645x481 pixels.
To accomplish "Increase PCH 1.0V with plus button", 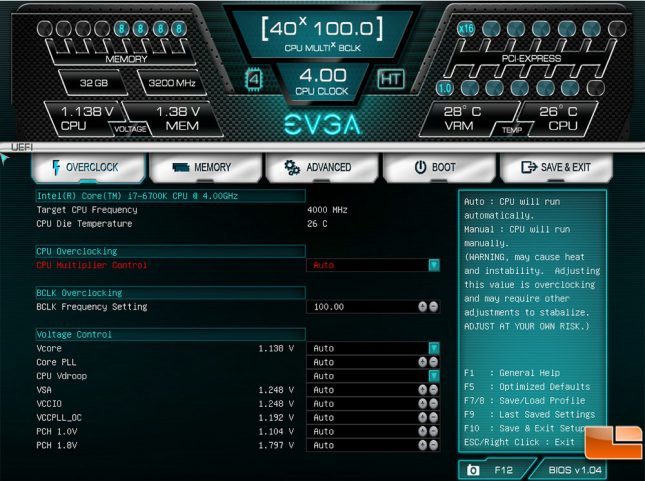I will pos(422,431).
